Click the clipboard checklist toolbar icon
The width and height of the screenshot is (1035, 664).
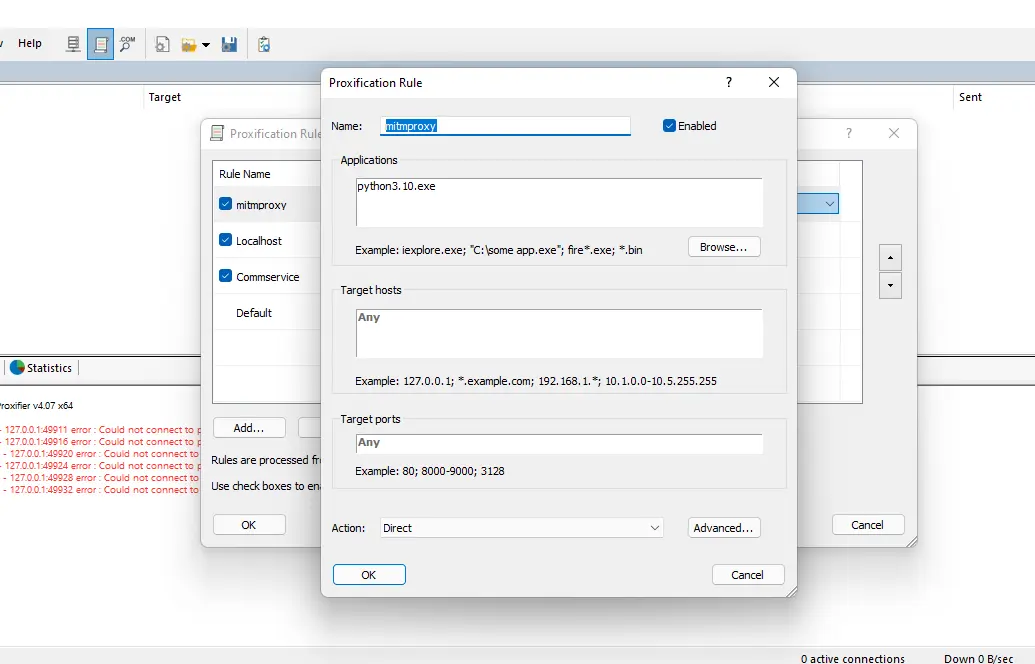tap(264, 44)
